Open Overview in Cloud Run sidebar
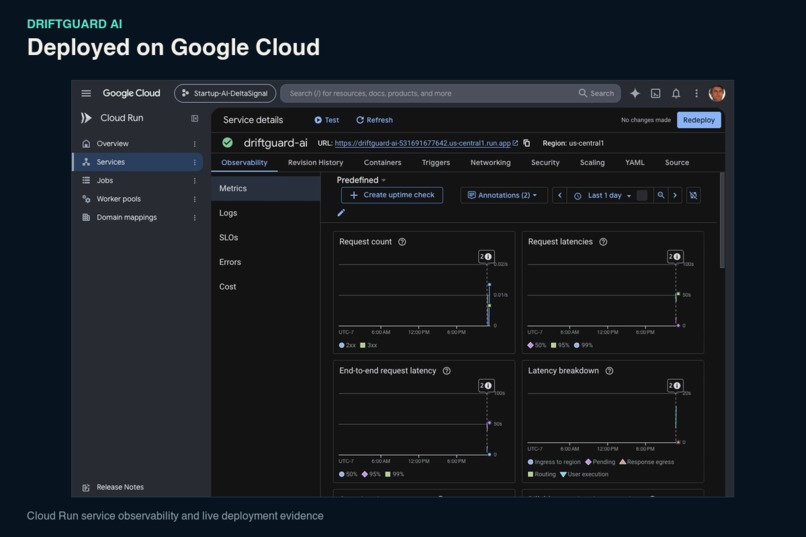The image size is (806, 537). point(137,144)
